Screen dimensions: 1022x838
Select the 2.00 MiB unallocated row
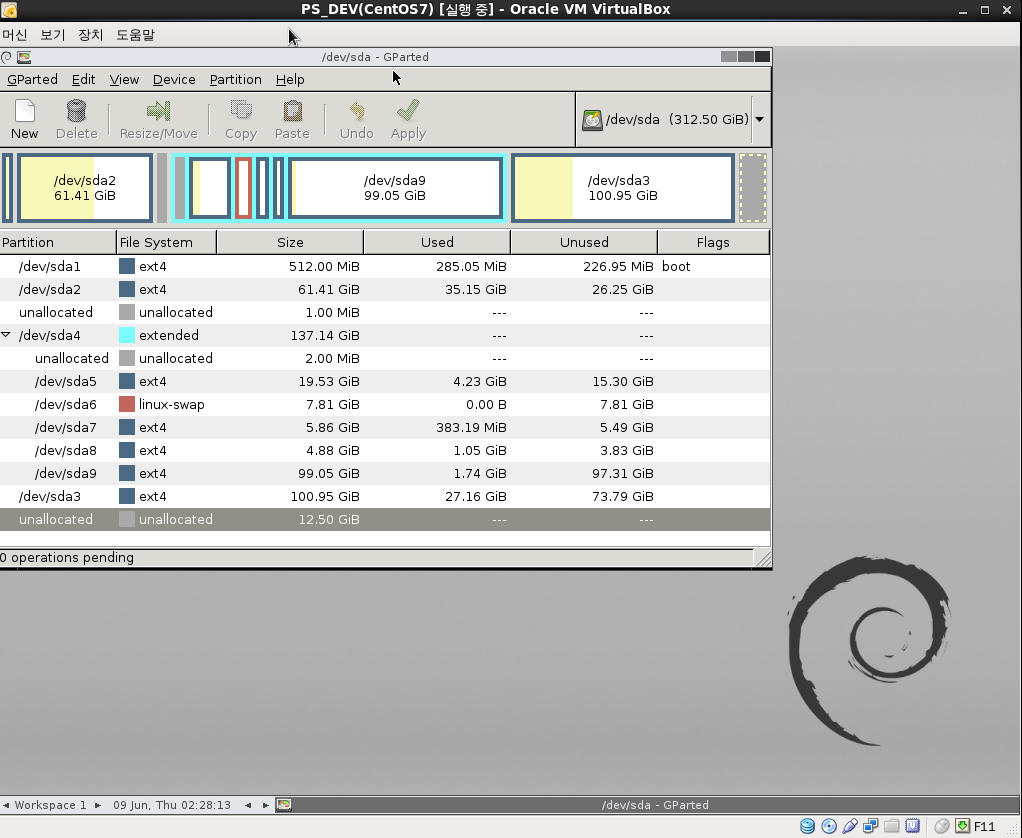point(385,358)
